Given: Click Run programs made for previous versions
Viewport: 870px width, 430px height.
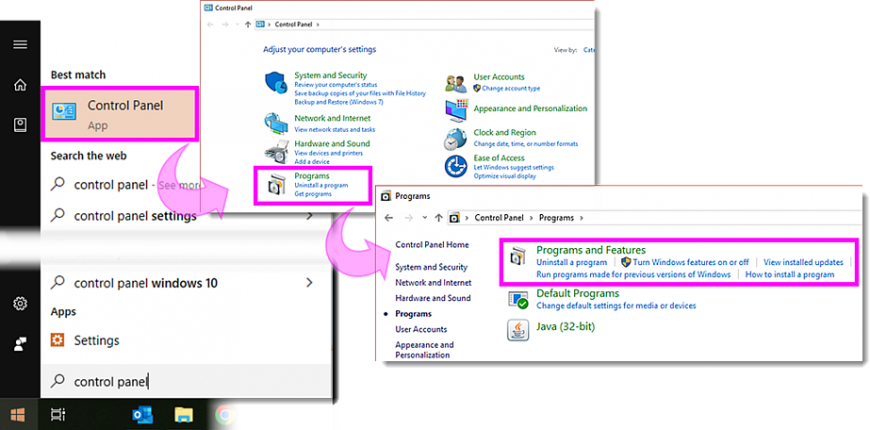Looking at the screenshot, I should pos(634,274).
